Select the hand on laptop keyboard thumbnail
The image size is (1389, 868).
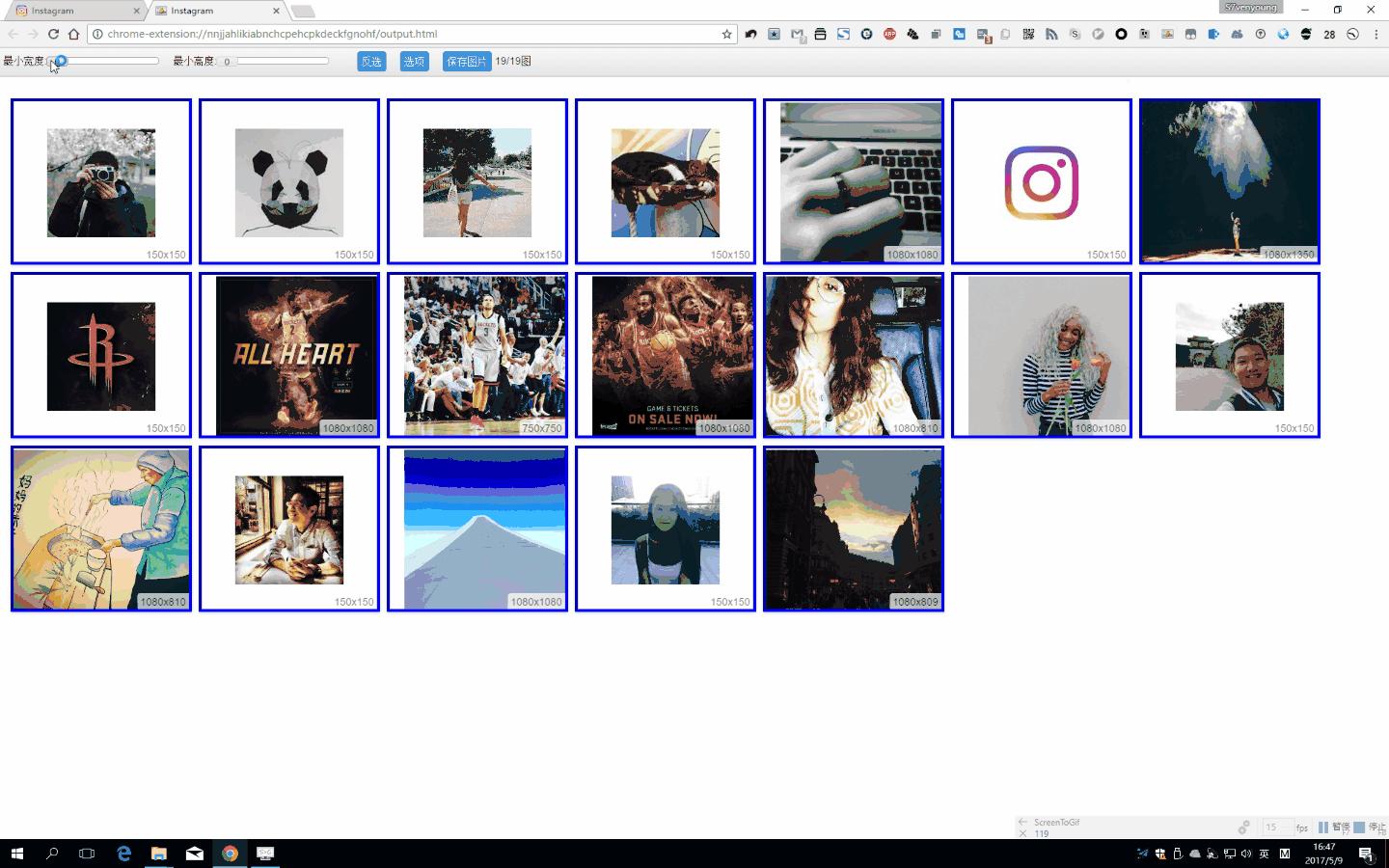[854, 181]
